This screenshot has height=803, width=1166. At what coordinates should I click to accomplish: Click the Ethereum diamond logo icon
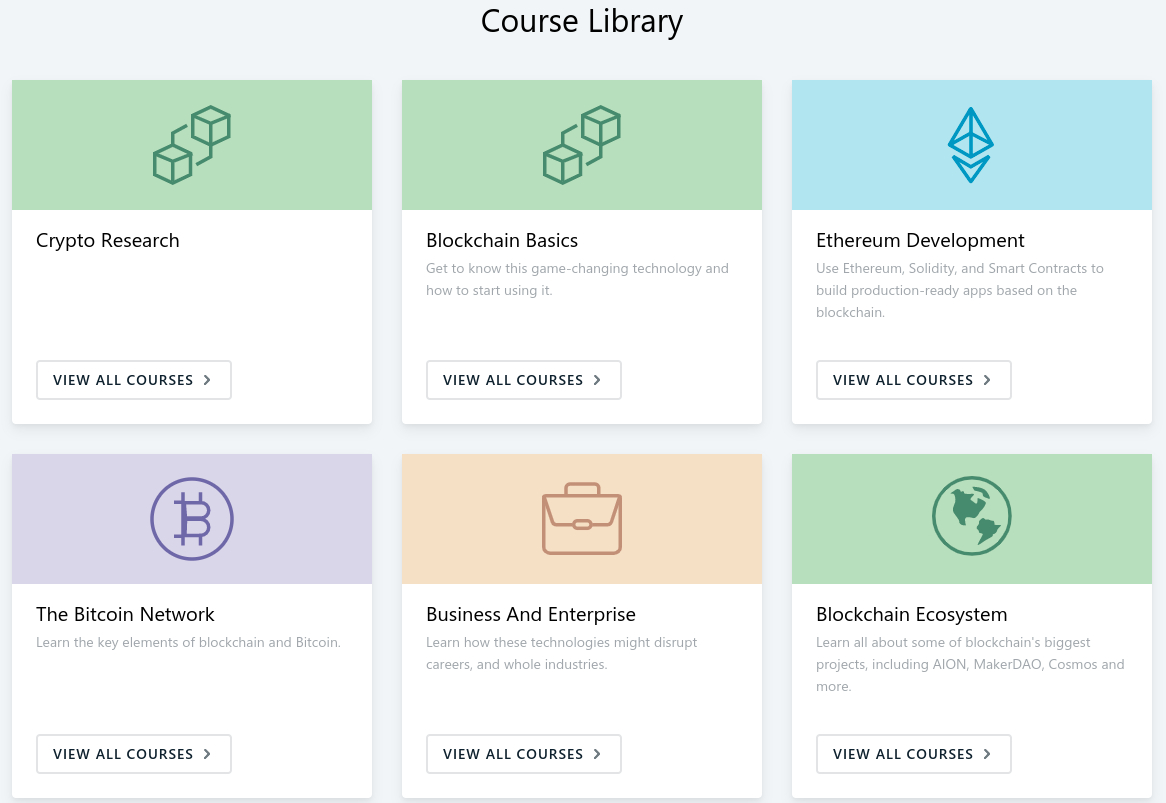click(970, 145)
